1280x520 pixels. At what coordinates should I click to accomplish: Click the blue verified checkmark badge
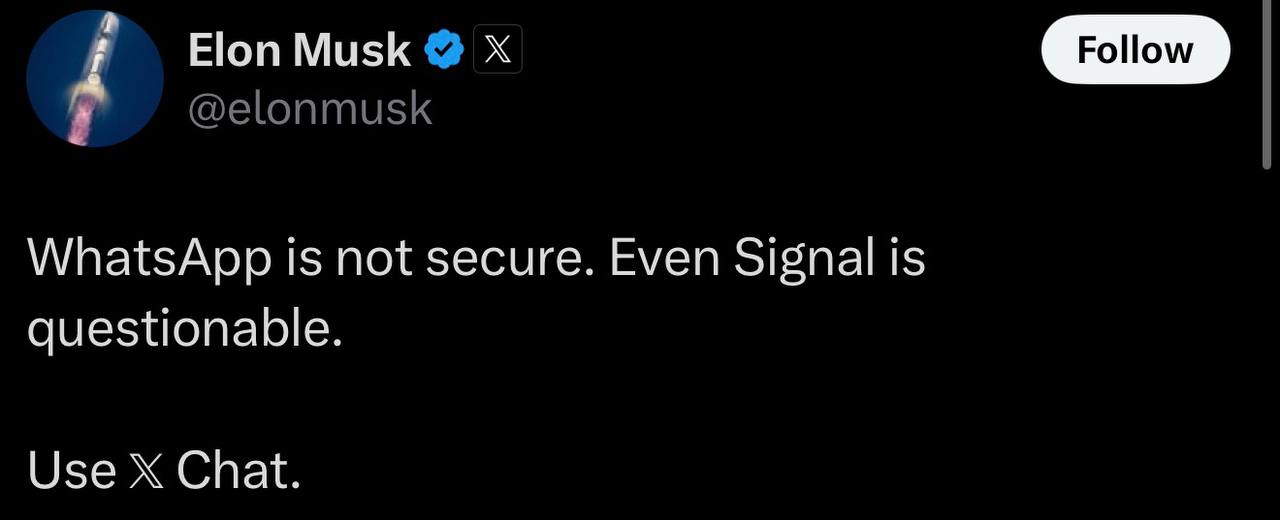(x=445, y=50)
